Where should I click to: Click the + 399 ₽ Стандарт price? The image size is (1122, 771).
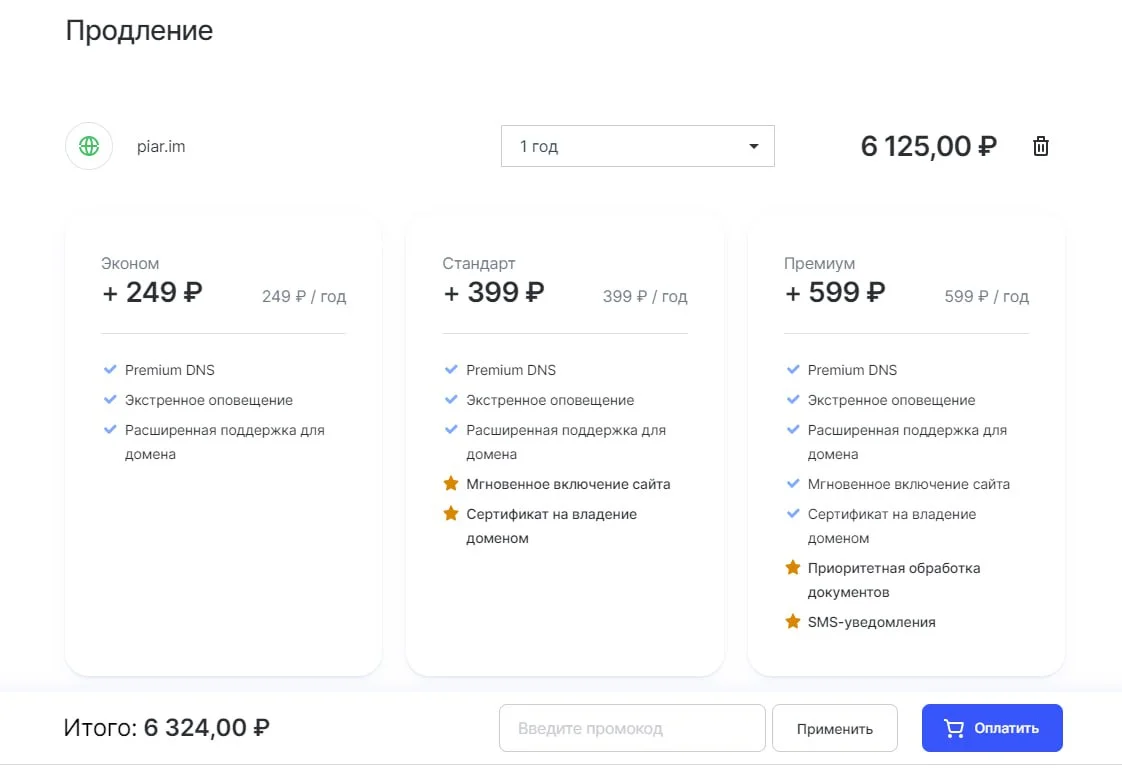pyautogui.click(x=494, y=292)
